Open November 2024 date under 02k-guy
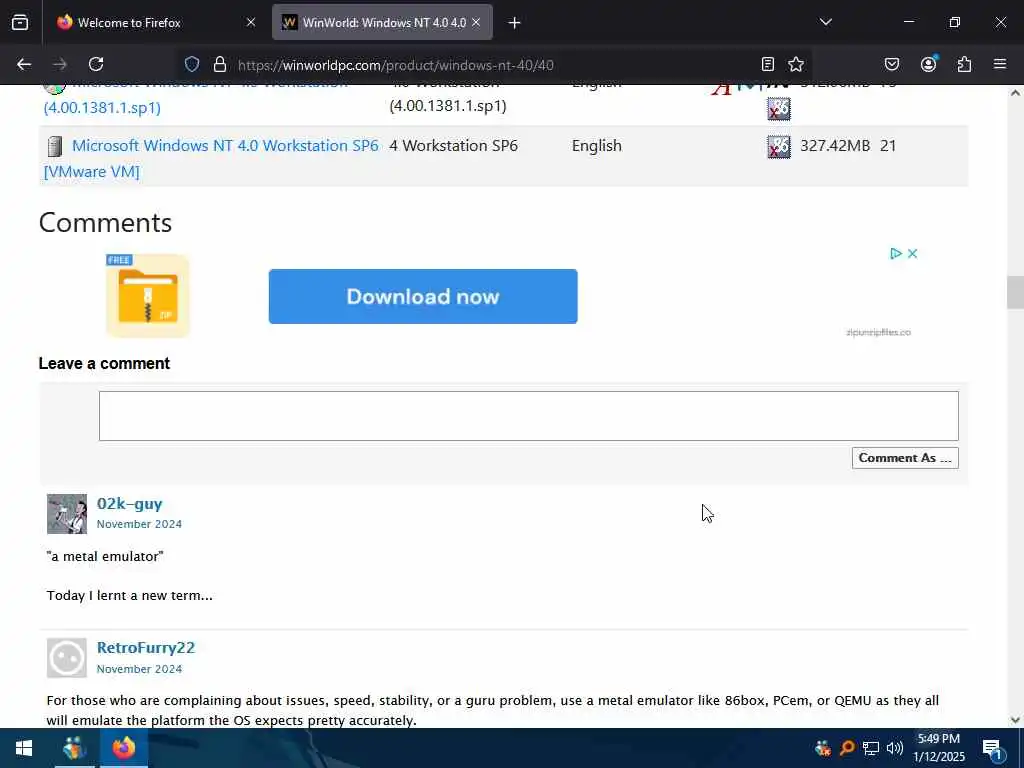Image resolution: width=1024 pixels, height=768 pixels. click(139, 524)
